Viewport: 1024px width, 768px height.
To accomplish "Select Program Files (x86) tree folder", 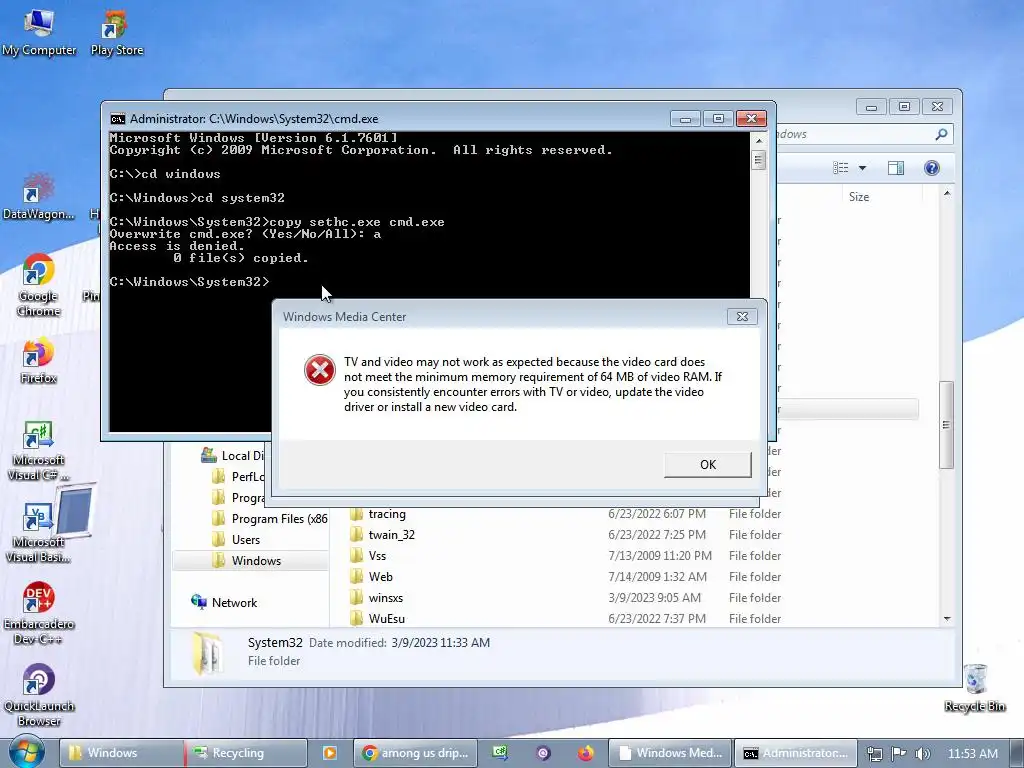I will (x=269, y=519).
